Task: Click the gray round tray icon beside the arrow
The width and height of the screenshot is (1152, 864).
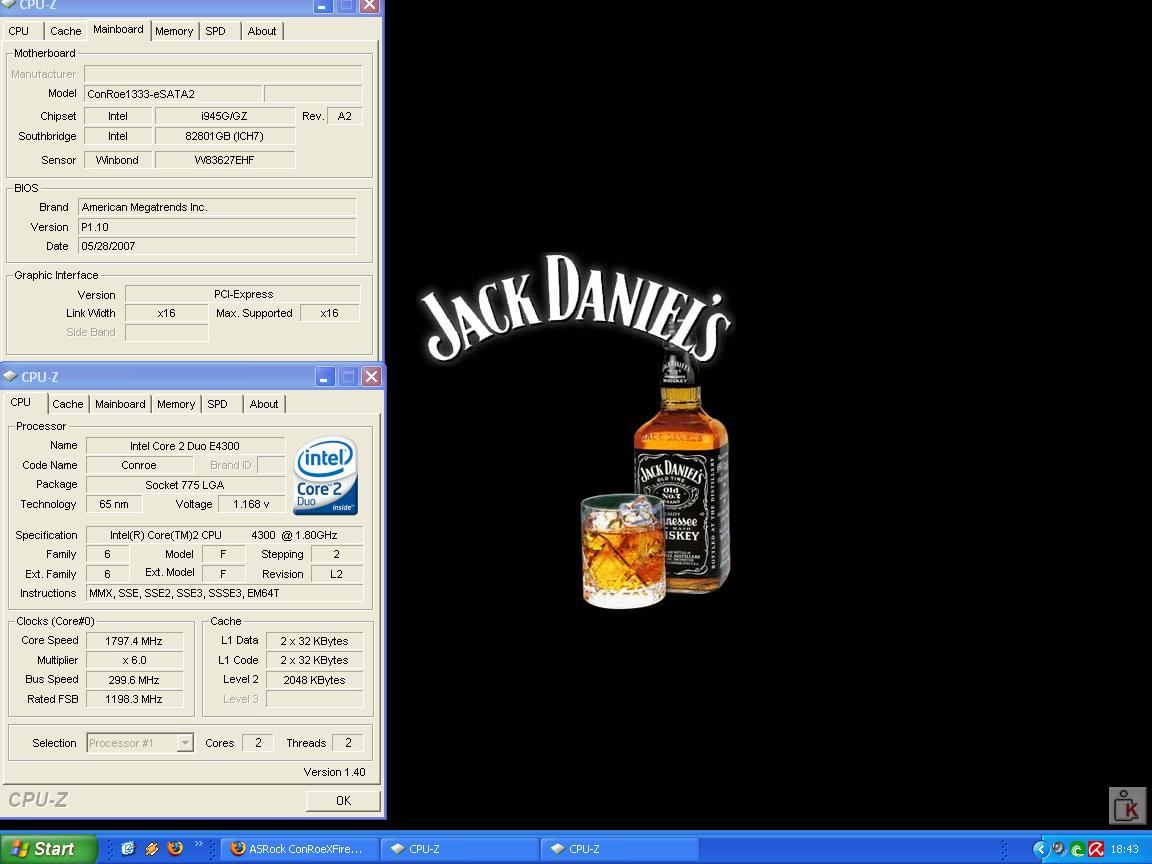Action: coord(1059,849)
